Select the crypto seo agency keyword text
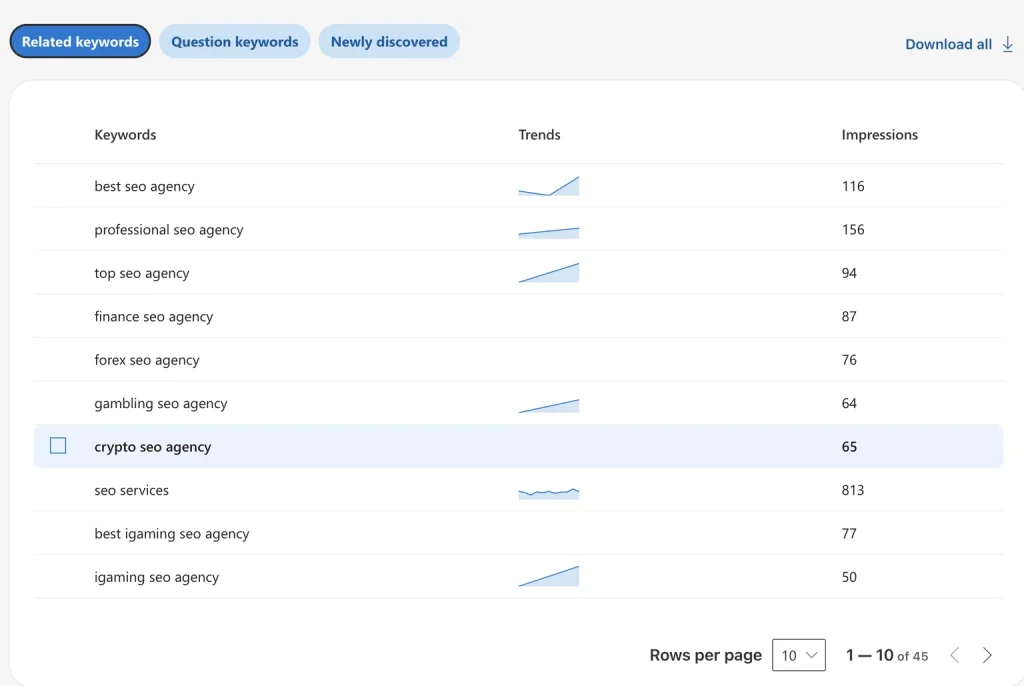Image resolution: width=1024 pixels, height=686 pixels. (x=153, y=447)
